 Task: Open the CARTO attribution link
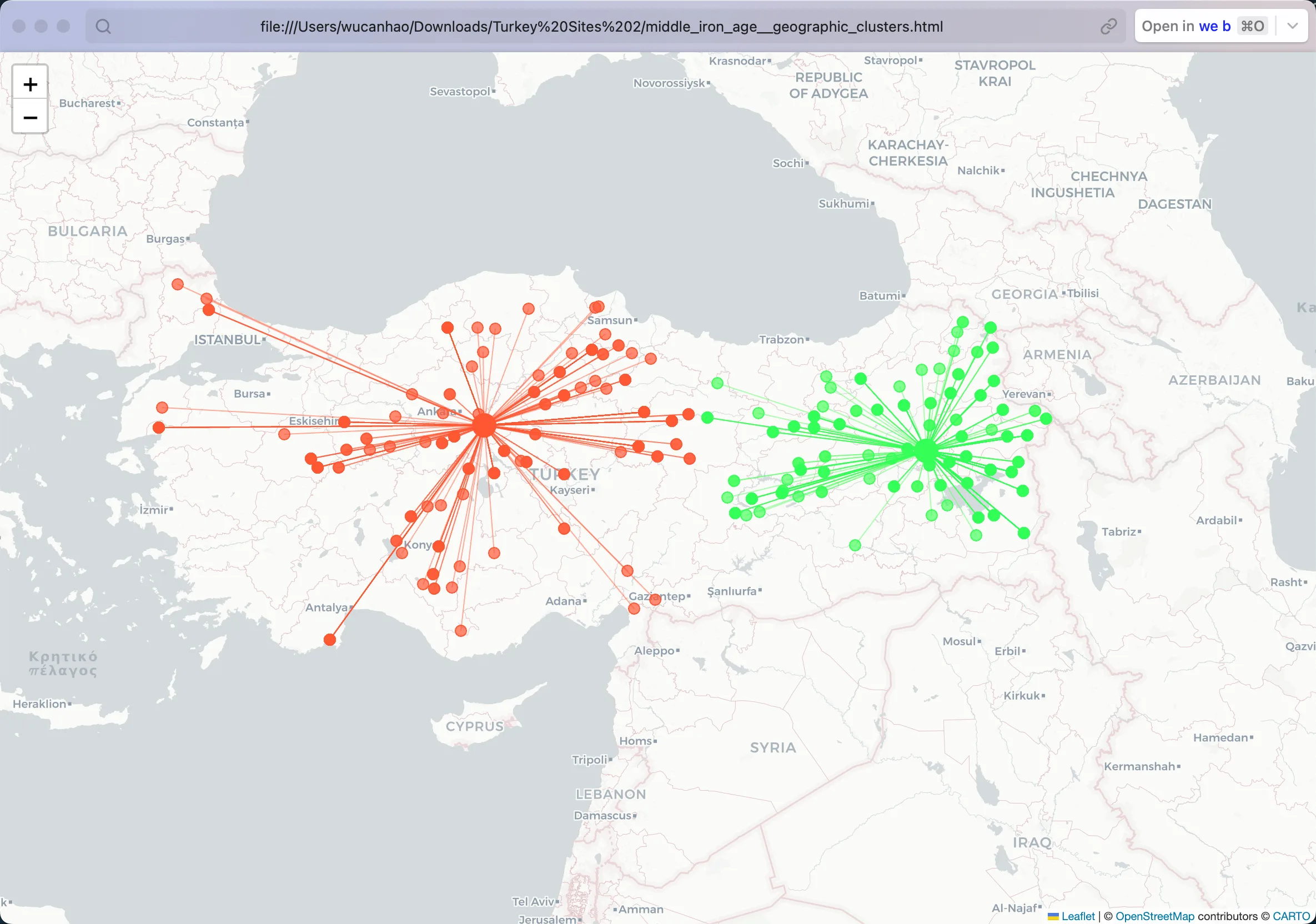click(x=1292, y=916)
